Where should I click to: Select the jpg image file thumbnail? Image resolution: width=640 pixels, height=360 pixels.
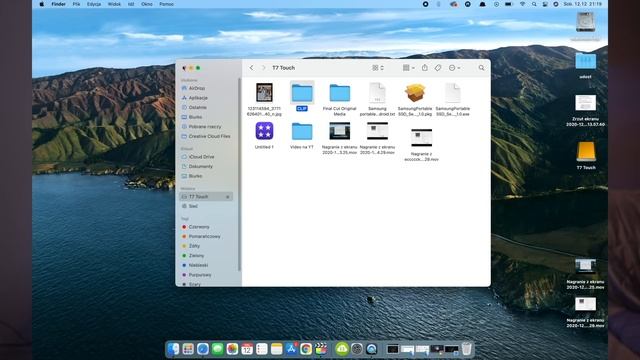pos(264,93)
